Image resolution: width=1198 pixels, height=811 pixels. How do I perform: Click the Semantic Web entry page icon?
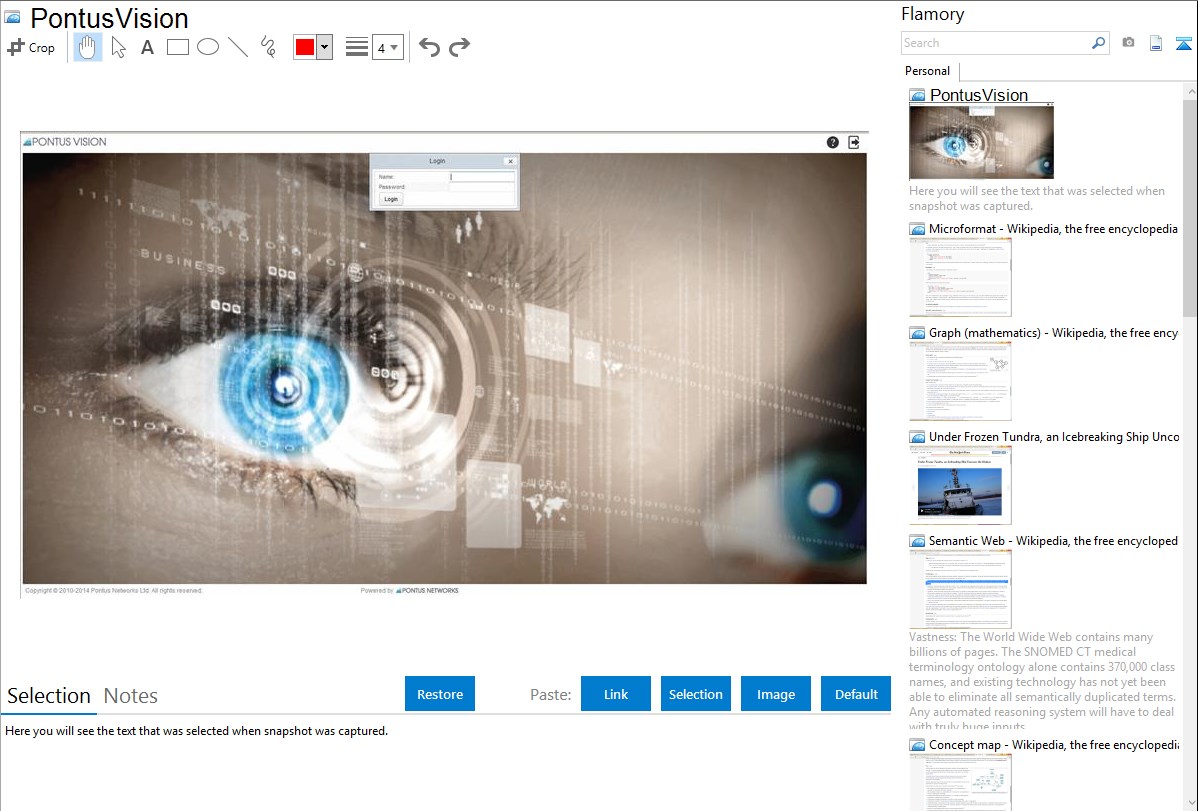918,541
